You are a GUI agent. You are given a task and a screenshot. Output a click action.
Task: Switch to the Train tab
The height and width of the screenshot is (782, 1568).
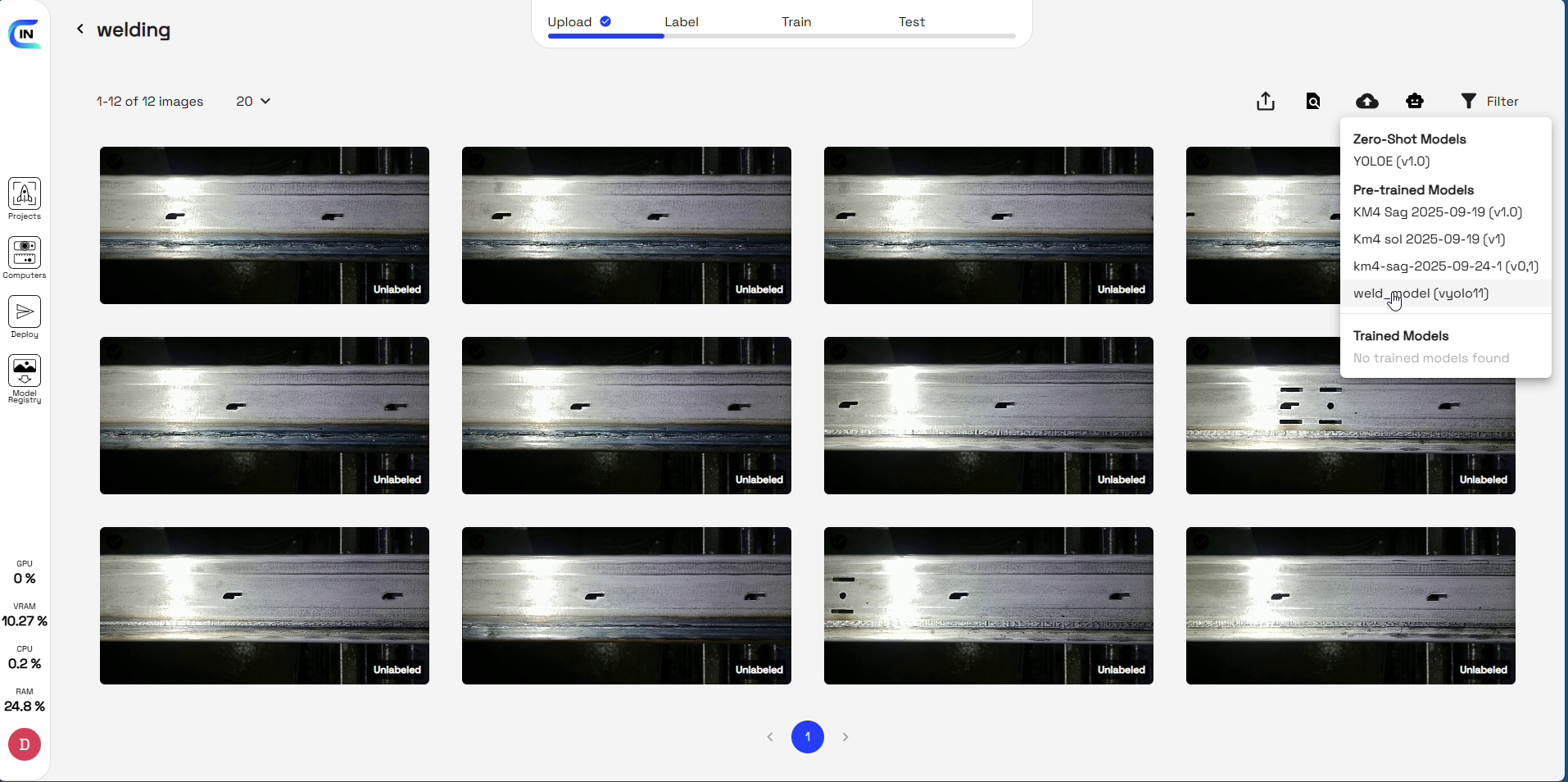(795, 22)
